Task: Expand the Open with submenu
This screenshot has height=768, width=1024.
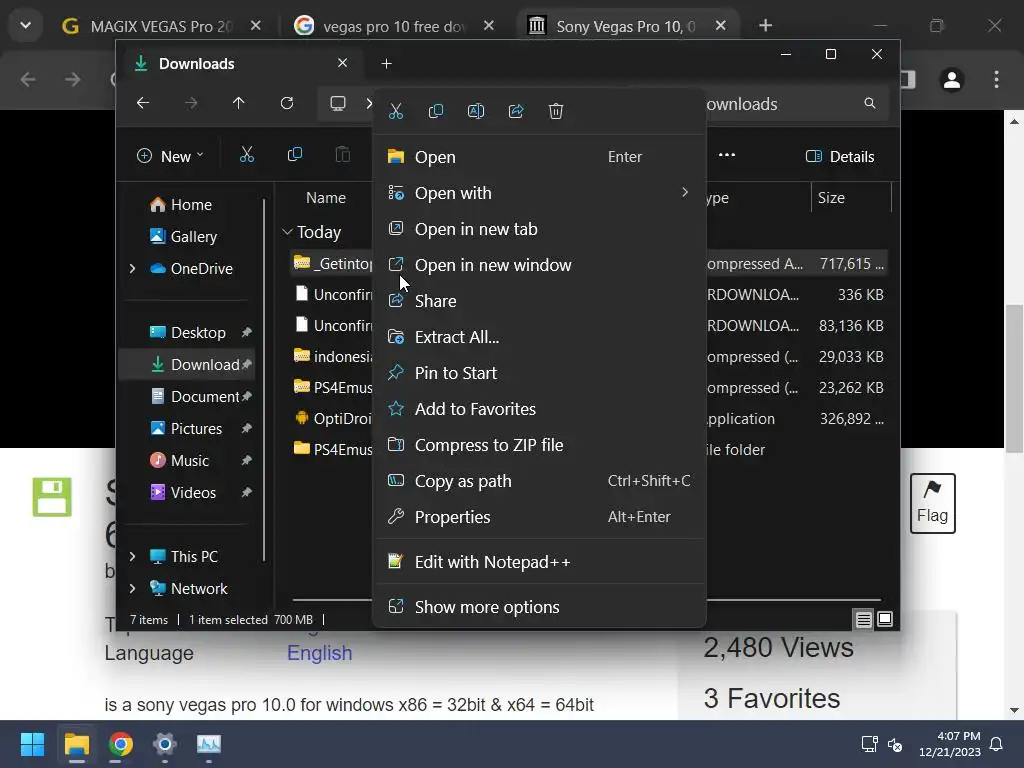Action: point(539,193)
